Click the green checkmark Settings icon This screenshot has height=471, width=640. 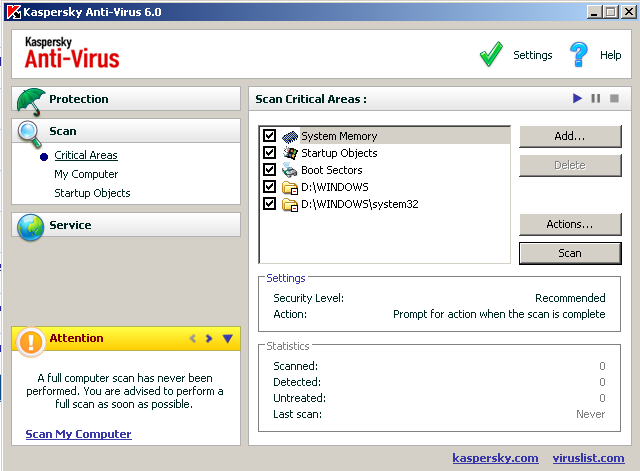[x=491, y=54]
